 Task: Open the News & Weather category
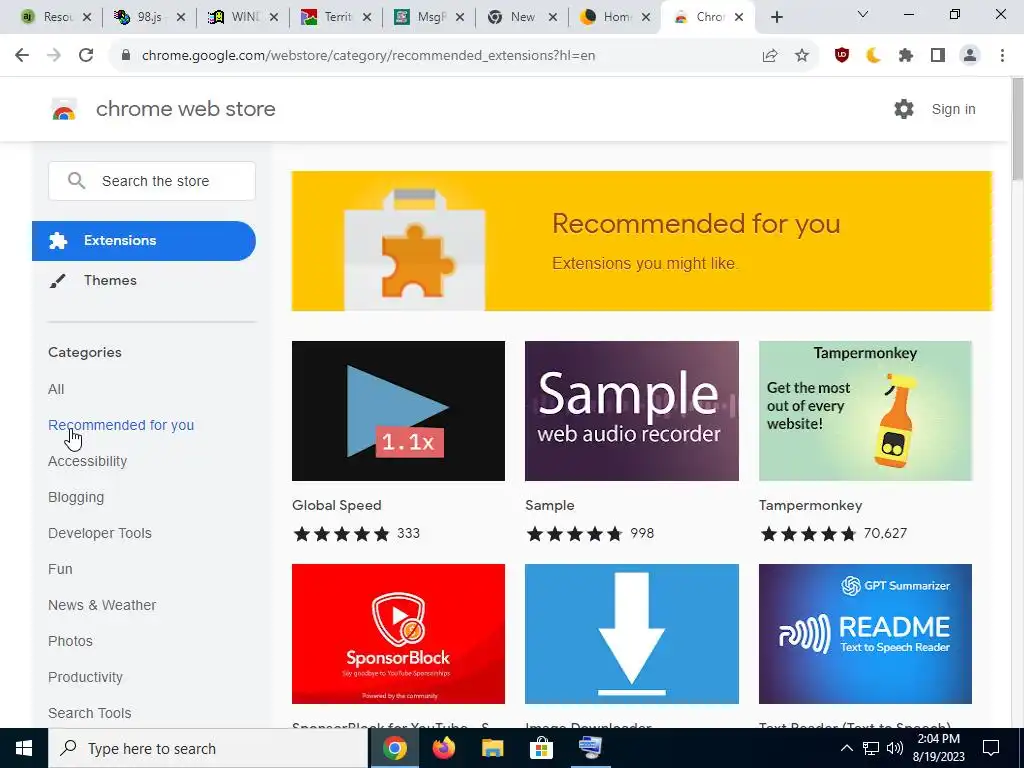102,605
